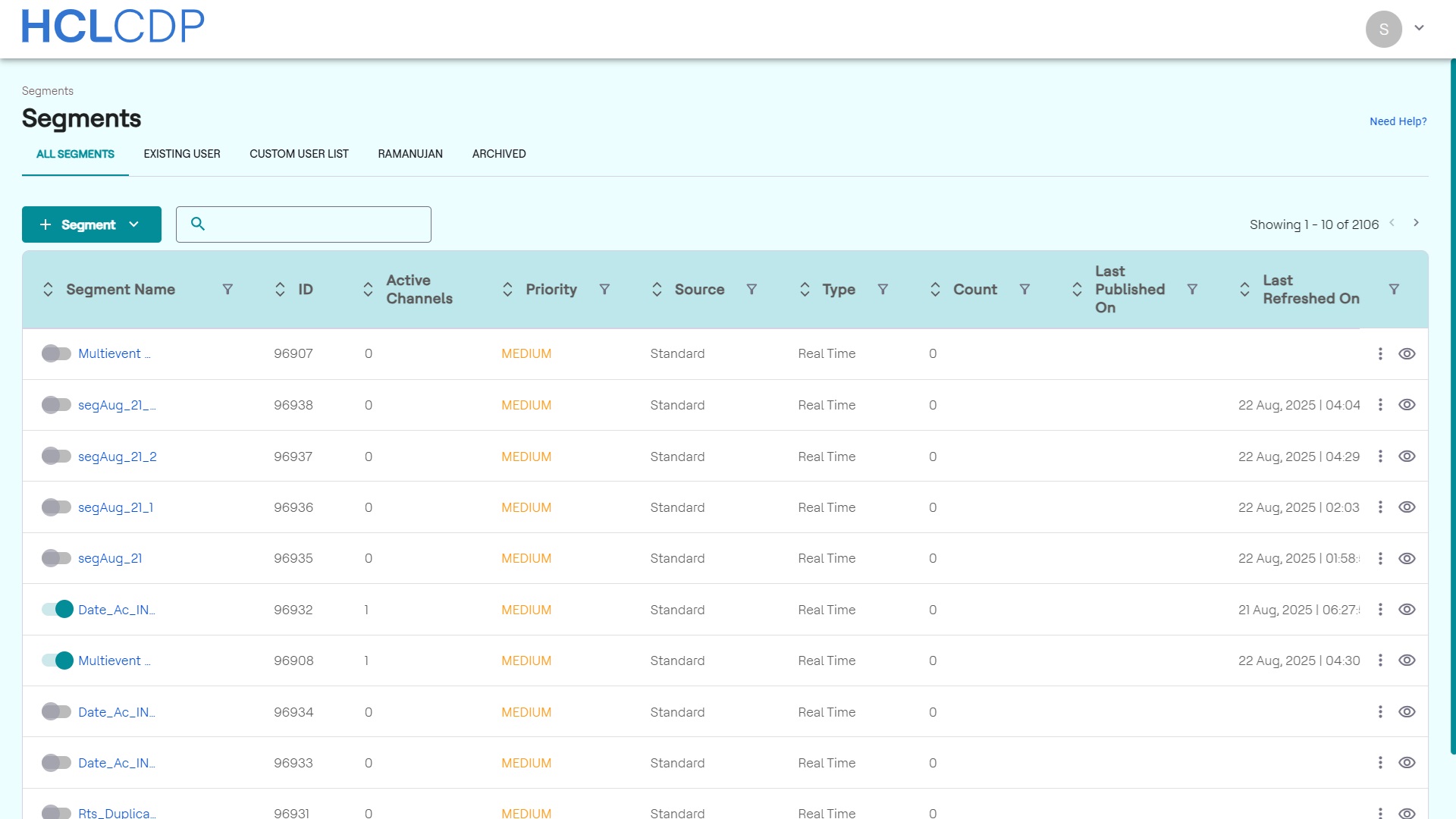Turn off toggle for segment 96908
This screenshot has height=819, width=1456.
[x=58, y=661]
